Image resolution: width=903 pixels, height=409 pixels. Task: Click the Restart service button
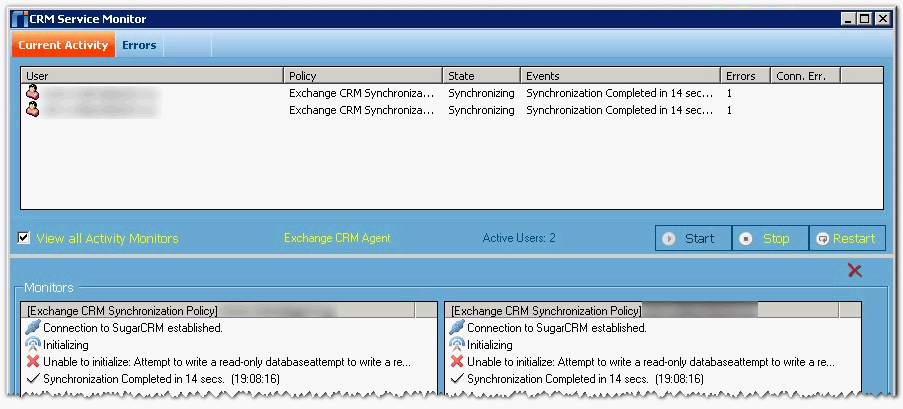click(846, 238)
